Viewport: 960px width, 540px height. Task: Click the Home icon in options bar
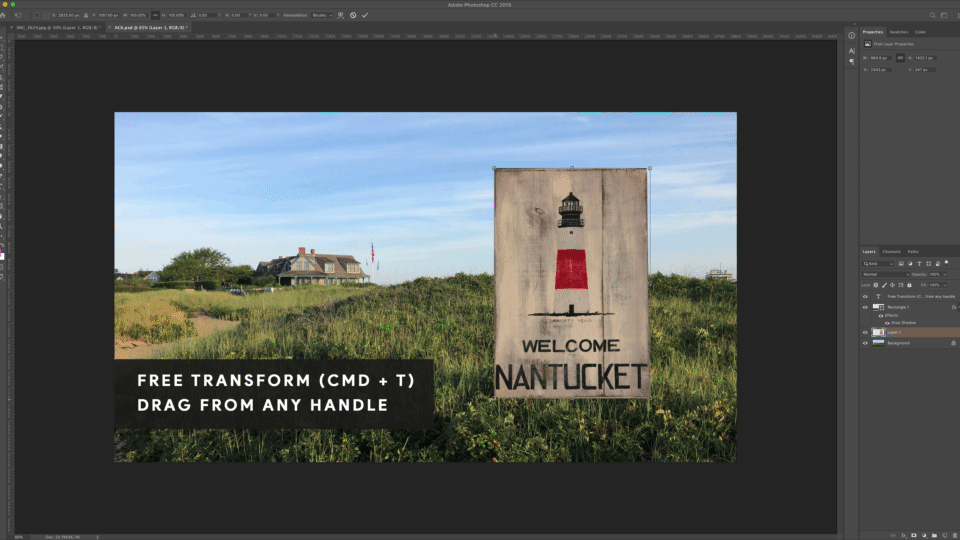coord(3,15)
